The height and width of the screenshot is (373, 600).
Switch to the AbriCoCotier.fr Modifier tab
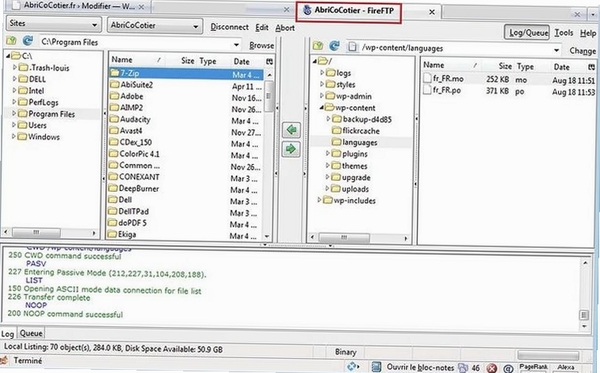[78, 6]
